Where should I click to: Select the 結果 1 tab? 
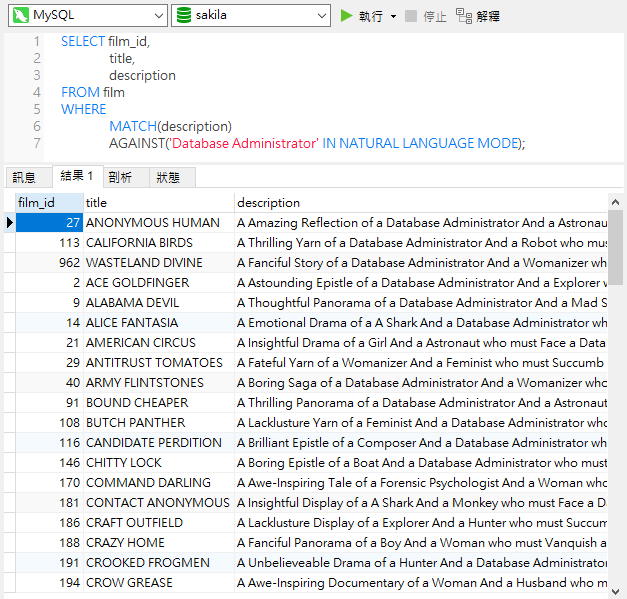point(76,177)
